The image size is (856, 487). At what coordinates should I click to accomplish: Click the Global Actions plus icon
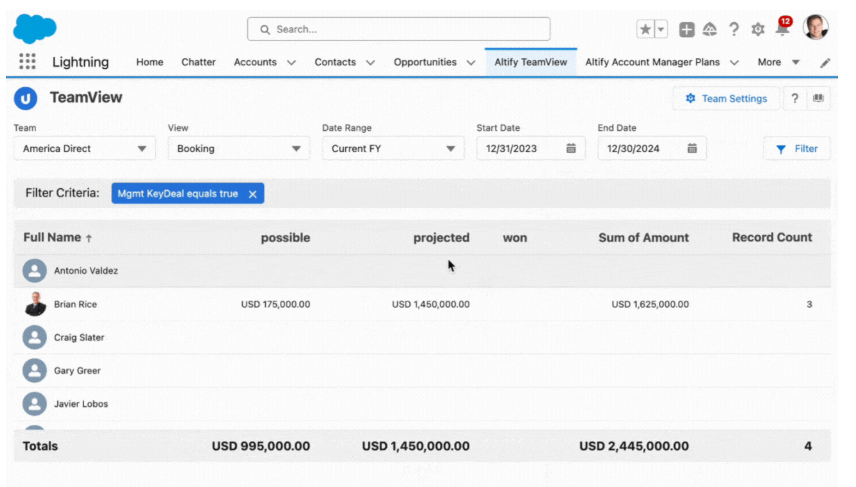coord(686,29)
